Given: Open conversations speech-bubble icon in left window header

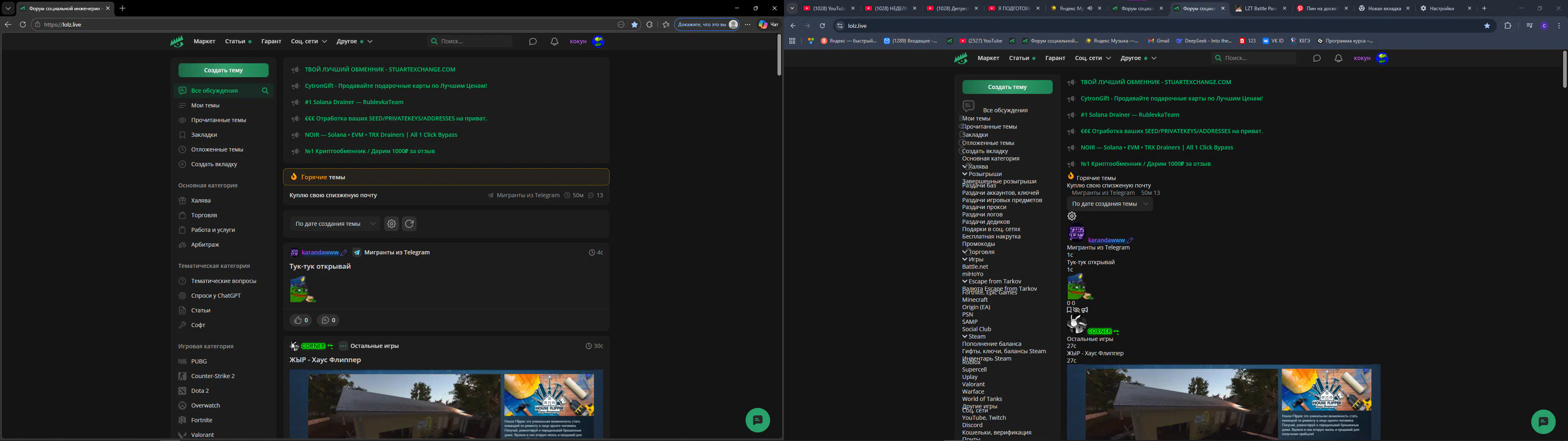Looking at the screenshot, I should [532, 41].
